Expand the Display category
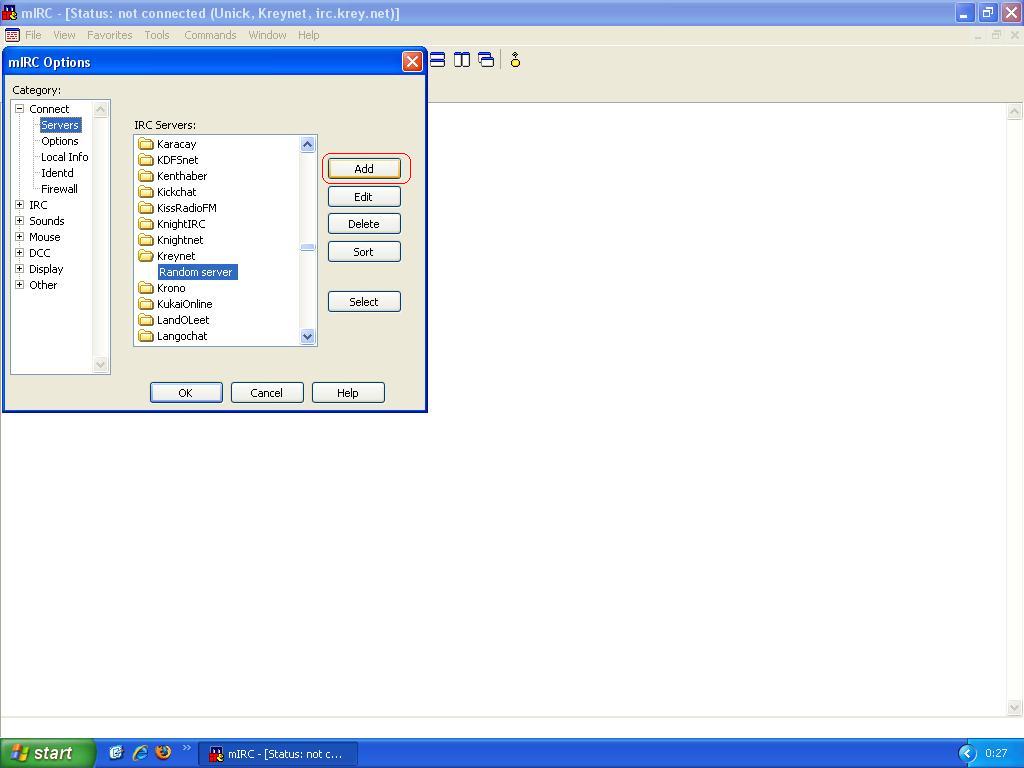Viewport: 1024px width, 768px height. (20, 269)
